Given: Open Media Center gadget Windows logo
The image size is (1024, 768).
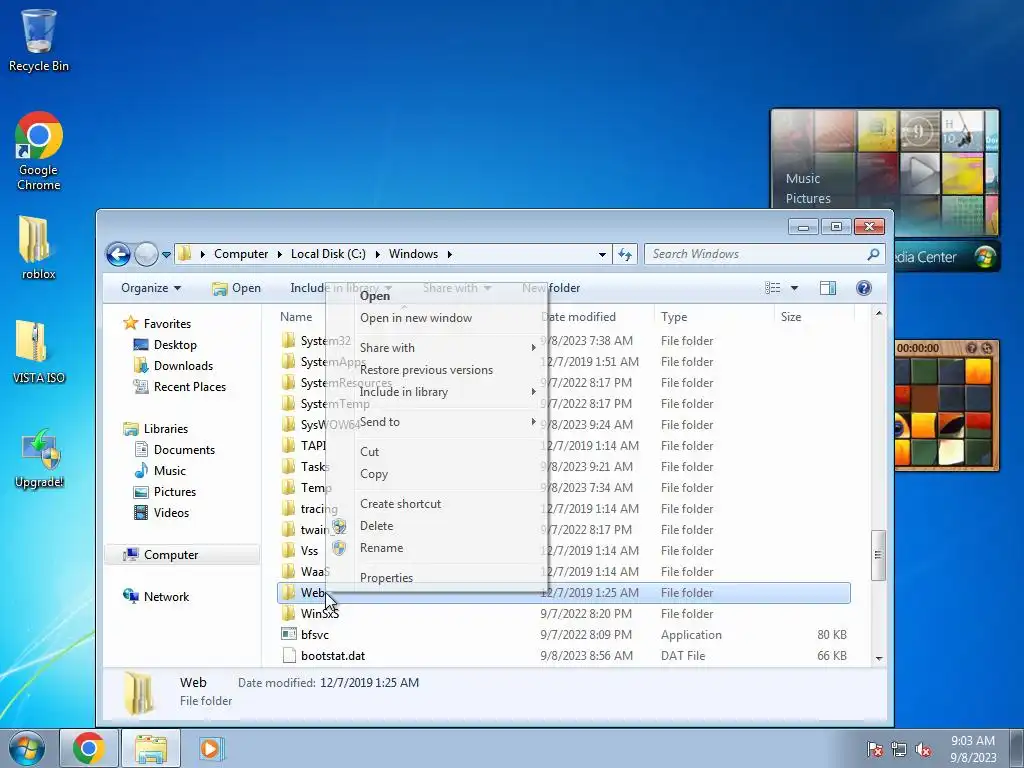Looking at the screenshot, I should pos(984,257).
